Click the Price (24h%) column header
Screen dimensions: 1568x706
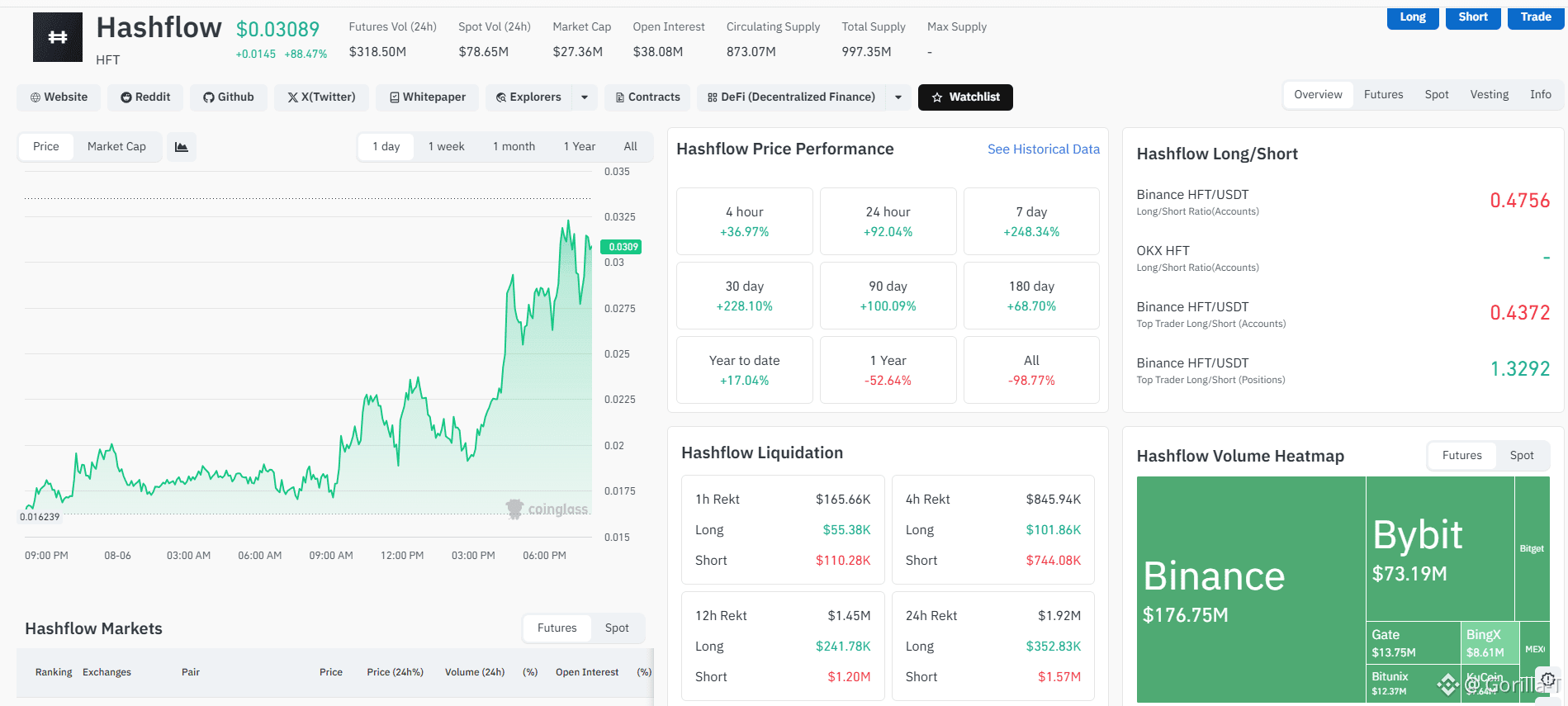coord(395,672)
